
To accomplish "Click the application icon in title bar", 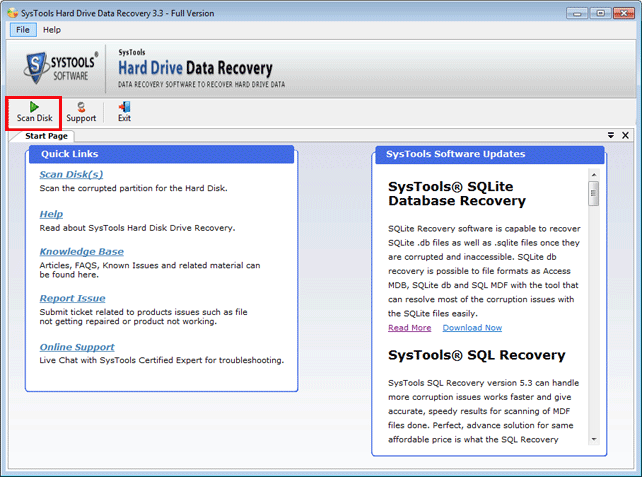I will 13,13.
